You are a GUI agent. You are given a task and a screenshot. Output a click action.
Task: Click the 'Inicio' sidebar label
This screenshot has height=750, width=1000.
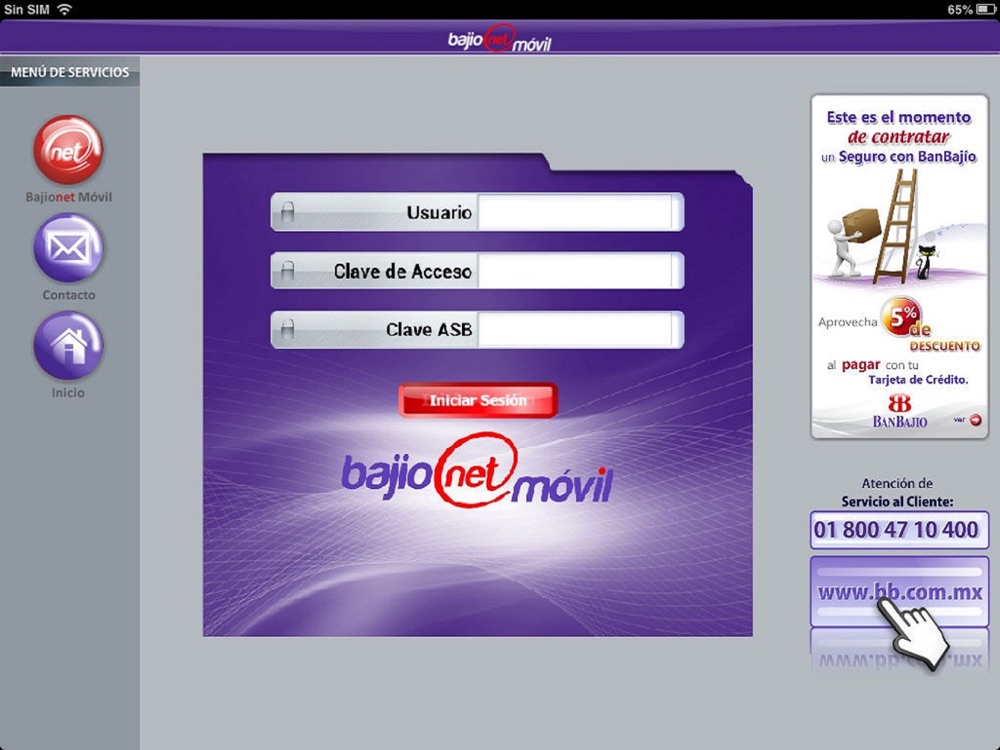68,392
